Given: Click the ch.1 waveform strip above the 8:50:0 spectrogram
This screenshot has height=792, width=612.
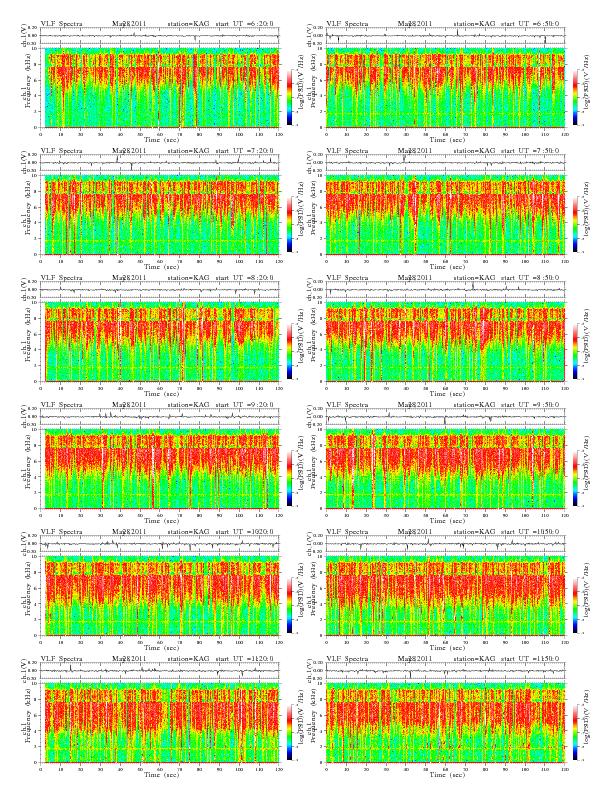Looking at the screenshot, I should 445,290.
